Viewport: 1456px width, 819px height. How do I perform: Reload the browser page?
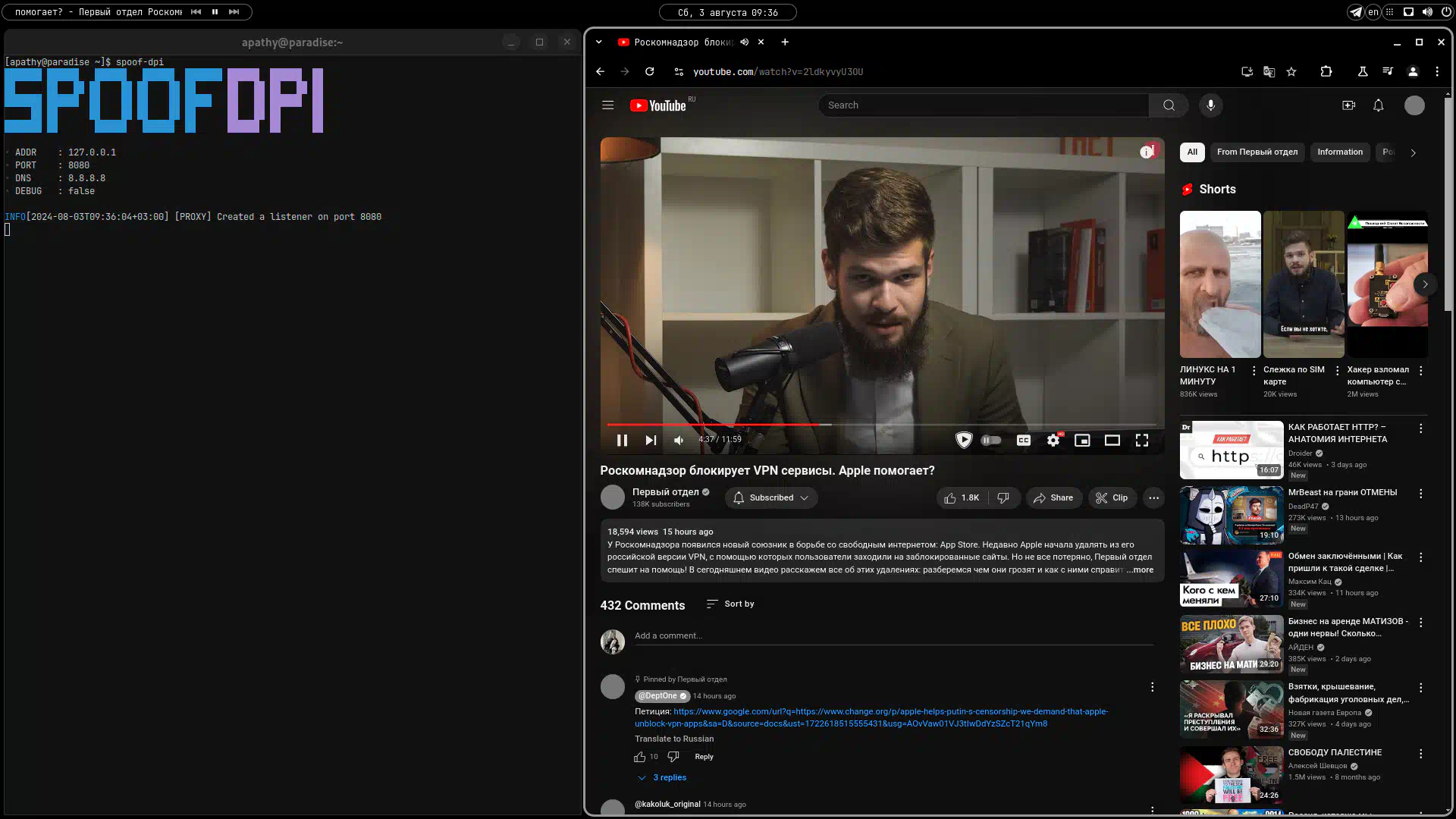point(650,71)
